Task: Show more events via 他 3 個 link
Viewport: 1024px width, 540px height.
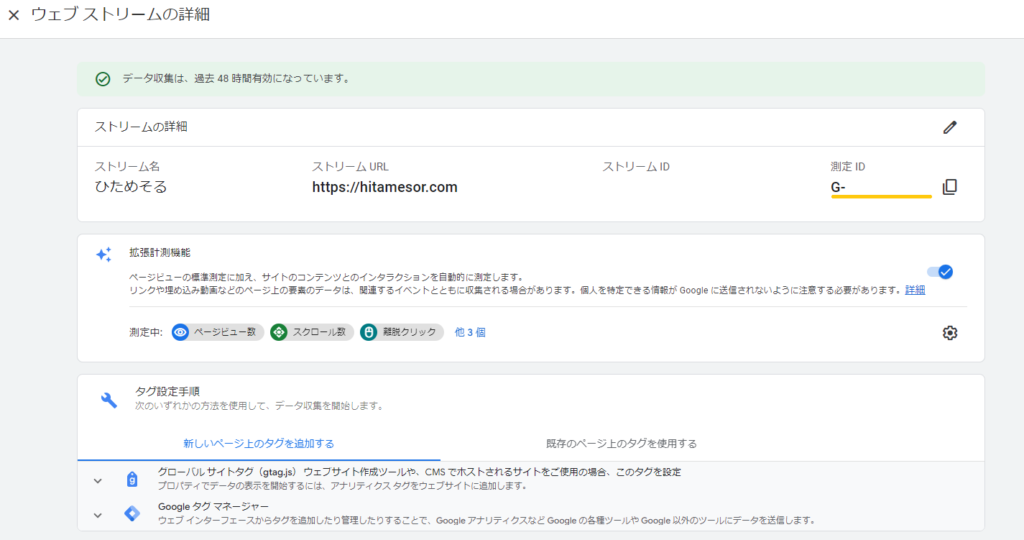Action: point(470,332)
